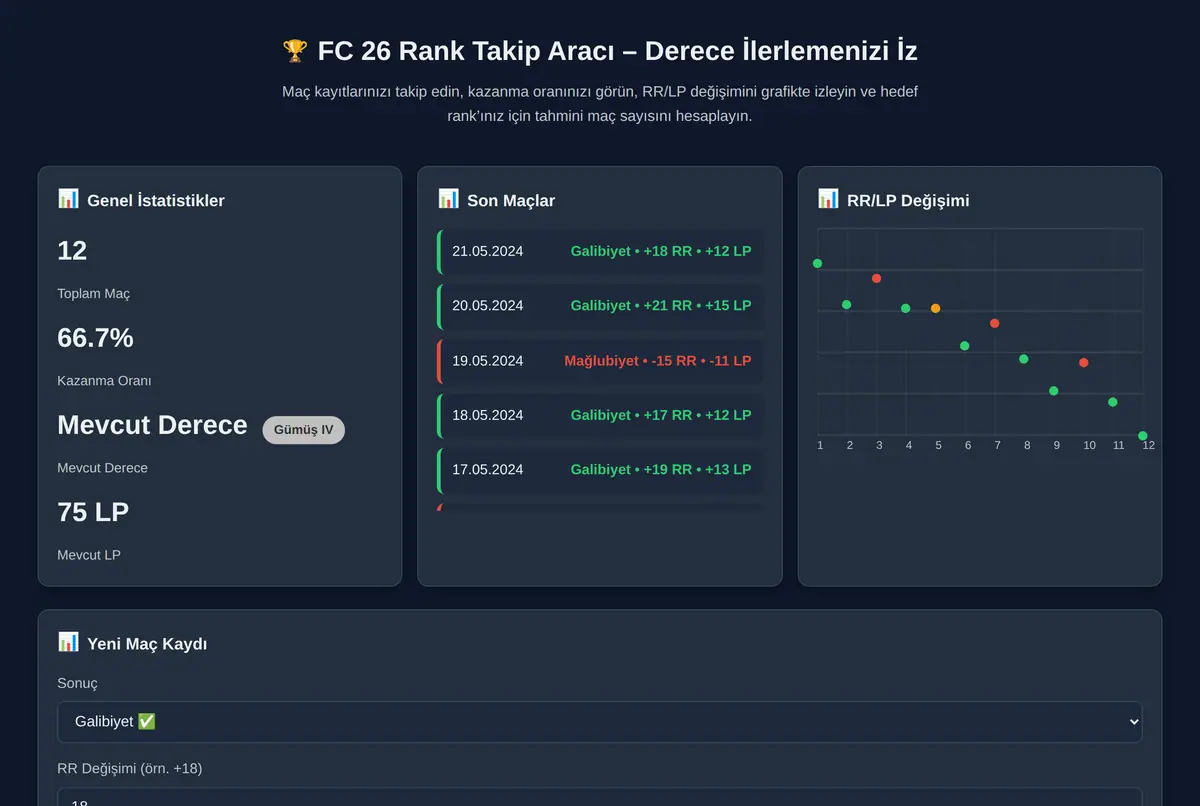Screen dimensions: 1200x806
Task: Click the chart icon beside Yeni Maç Kaydı
Action: pos(68,642)
